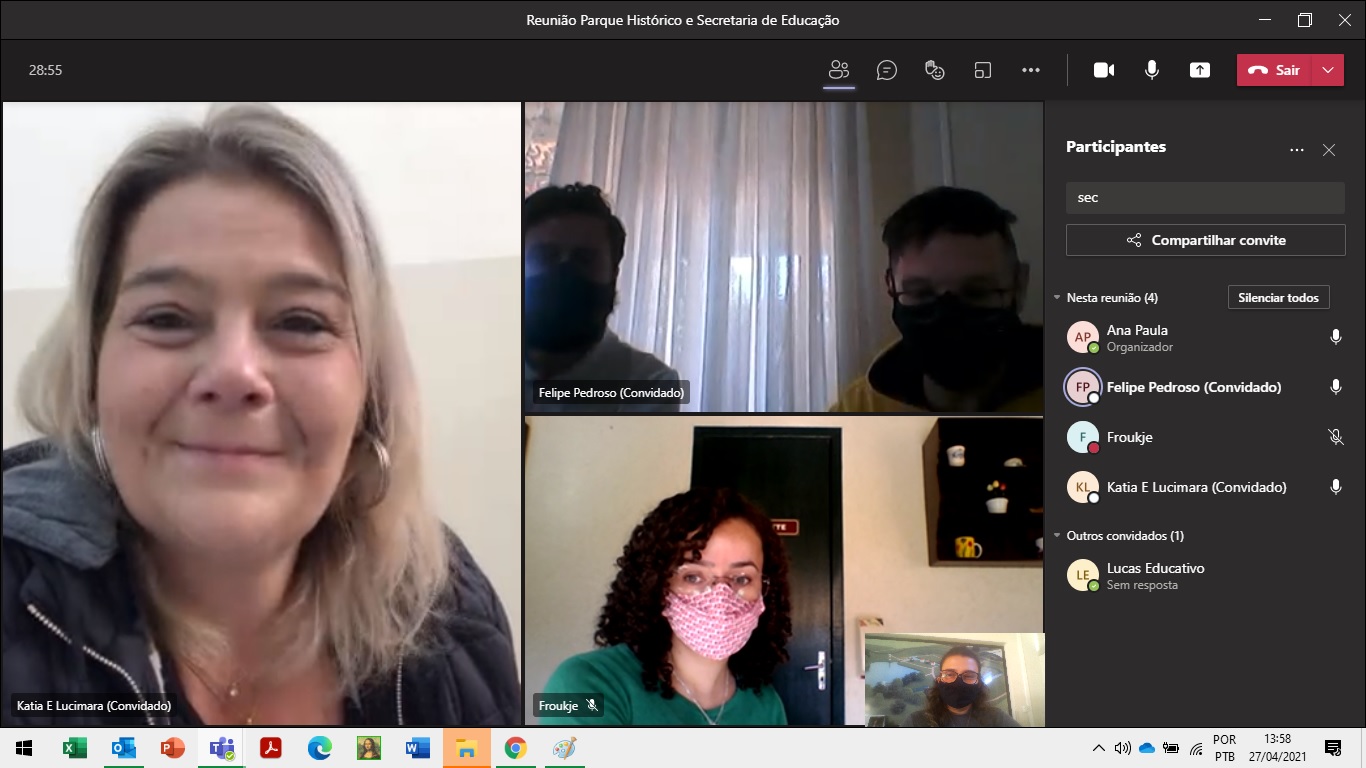Click Froukje's muted microphone icon
The height and width of the screenshot is (768, 1366).
pos(1335,437)
